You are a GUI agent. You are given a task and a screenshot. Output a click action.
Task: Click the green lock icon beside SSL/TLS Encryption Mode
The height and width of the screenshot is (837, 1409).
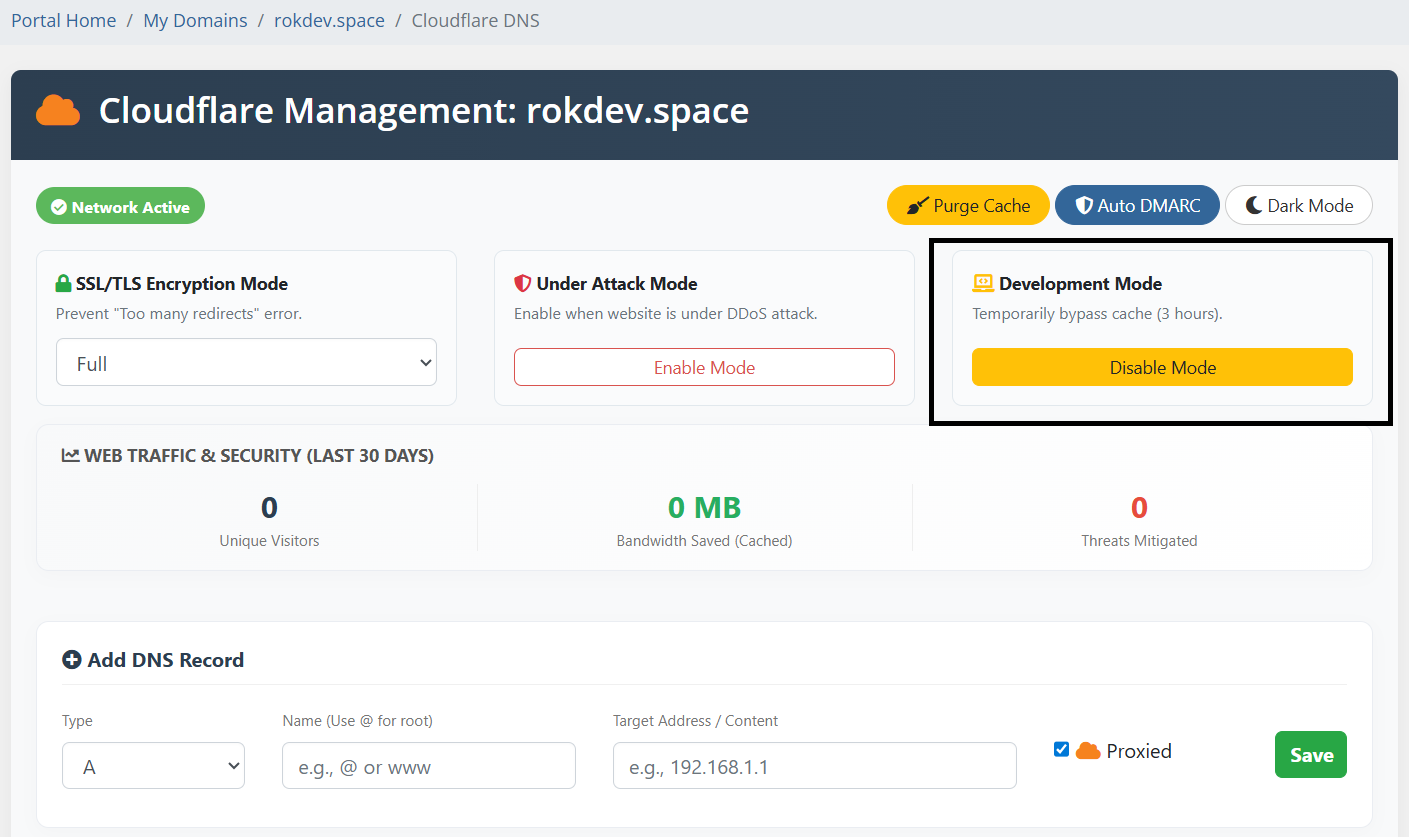pyautogui.click(x=64, y=283)
